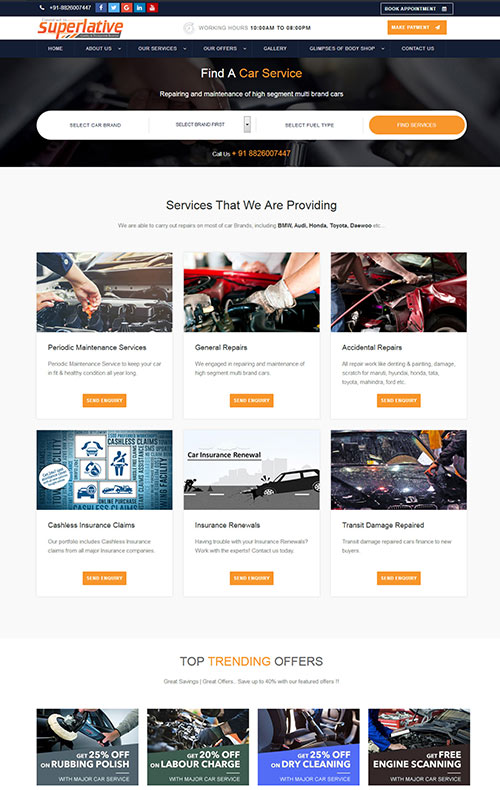Screen dimensions: 500x790
Task: Open the Accidental Repairs service image
Action: click(x=399, y=292)
